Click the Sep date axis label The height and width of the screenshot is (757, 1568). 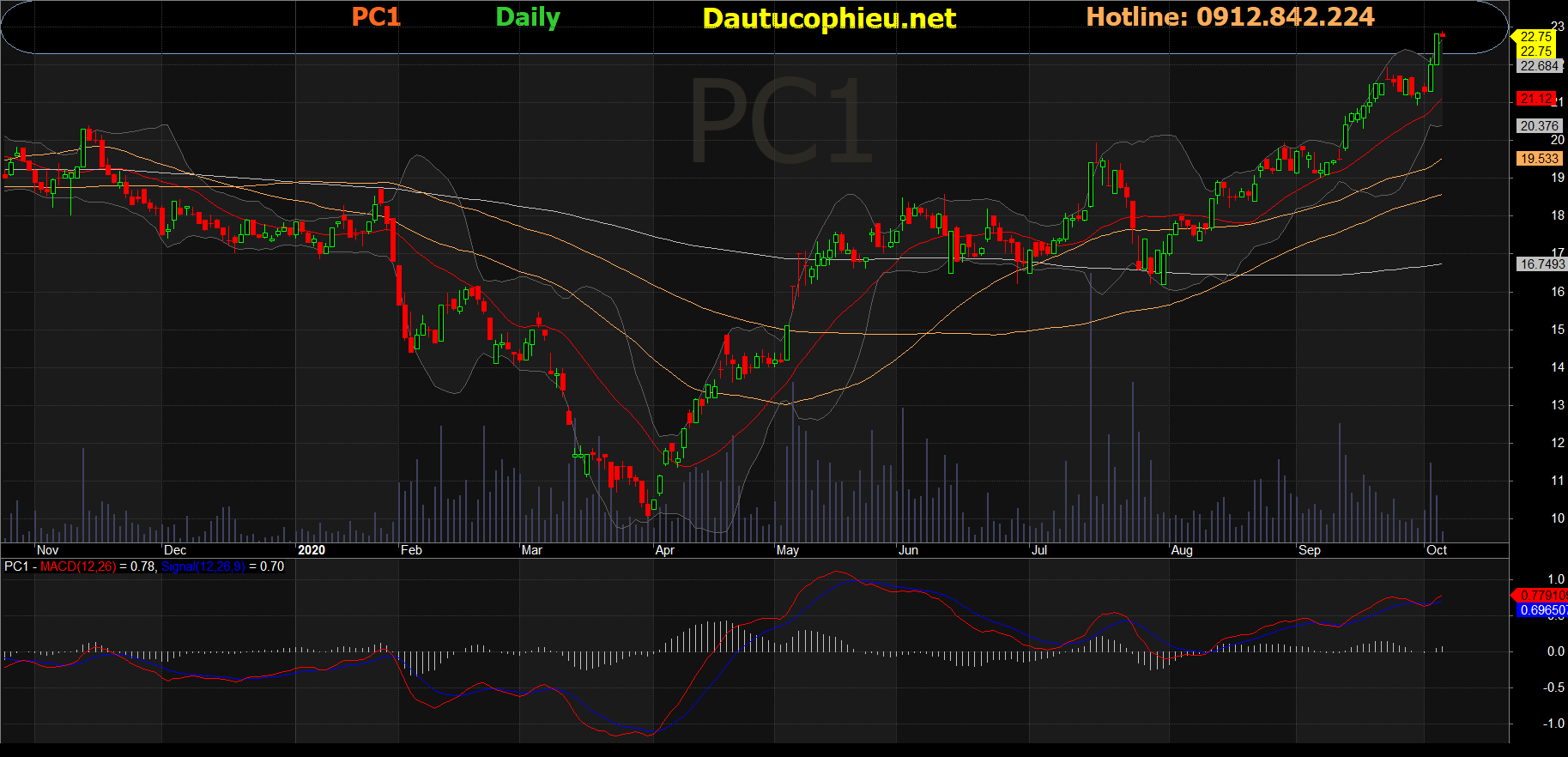tap(1310, 550)
